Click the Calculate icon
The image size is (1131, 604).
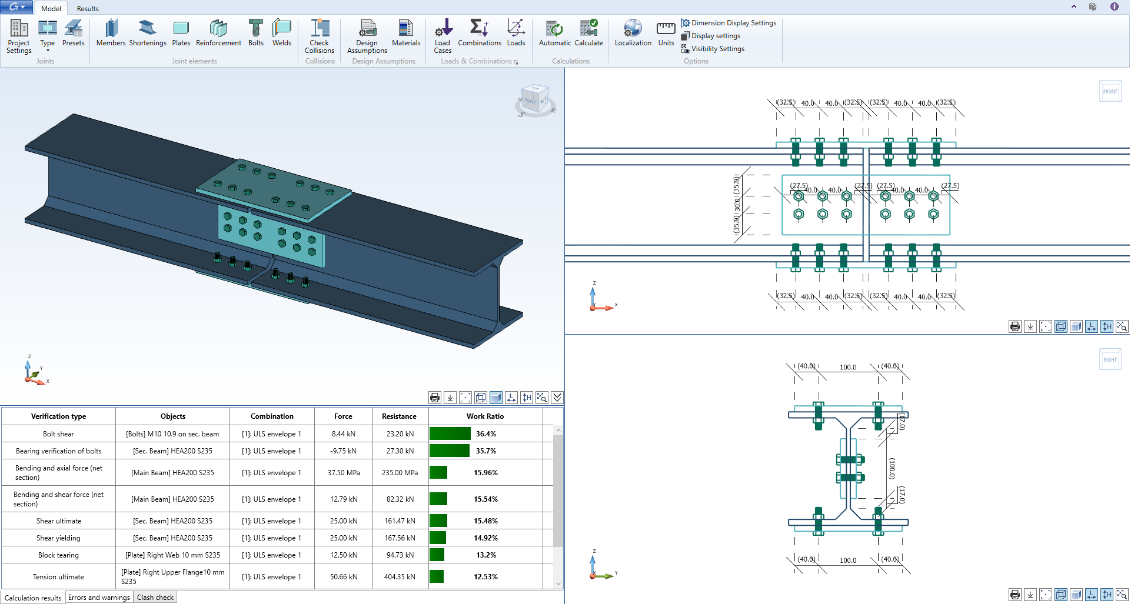589,30
